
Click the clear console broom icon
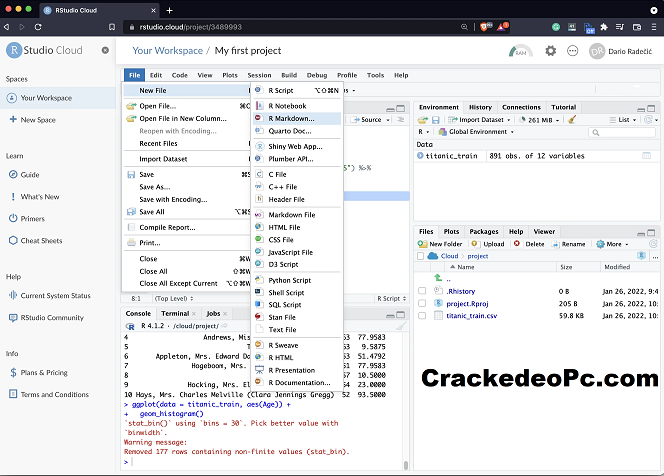coord(401,326)
